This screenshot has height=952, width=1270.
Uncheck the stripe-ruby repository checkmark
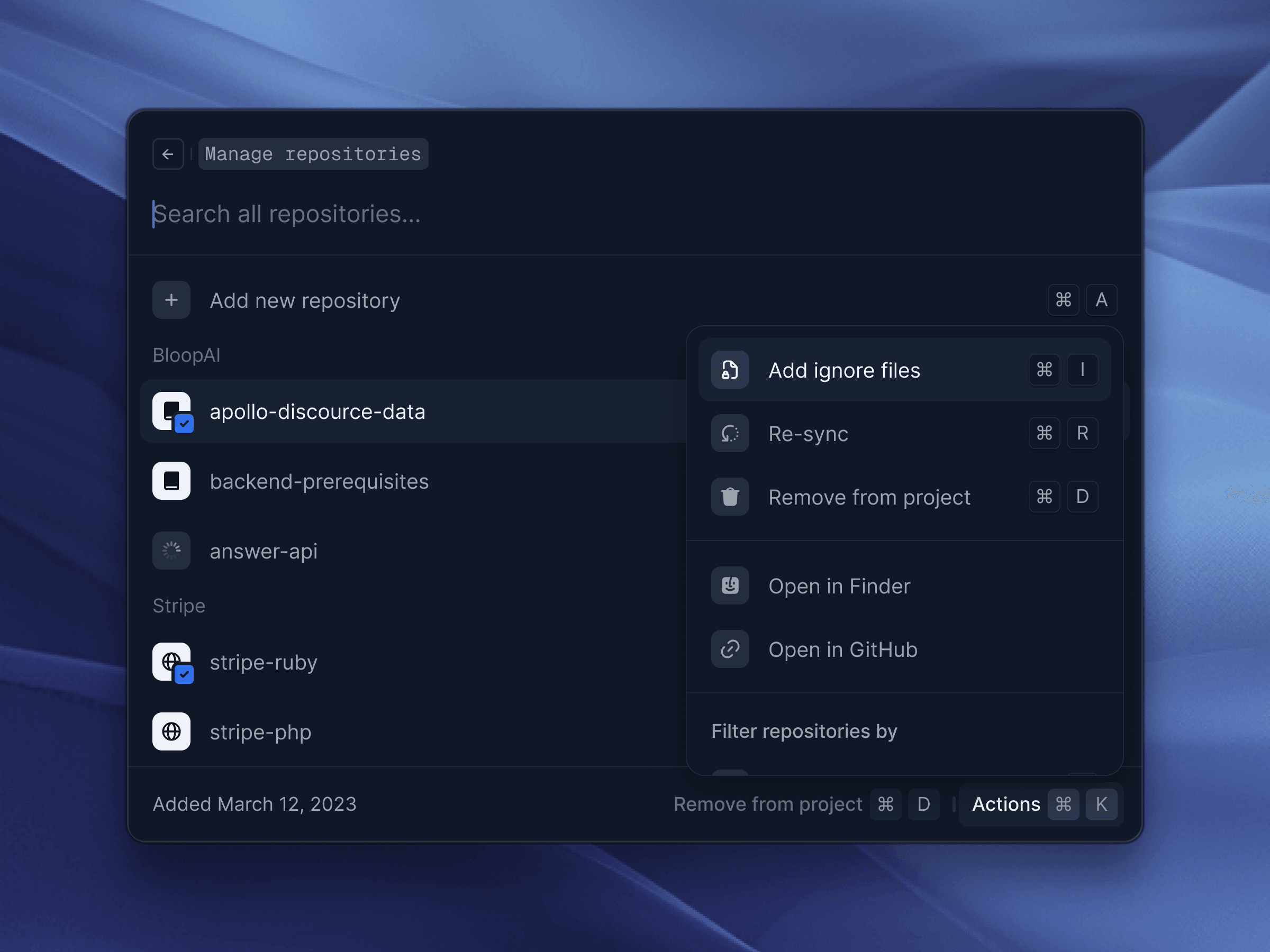click(x=184, y=674)
